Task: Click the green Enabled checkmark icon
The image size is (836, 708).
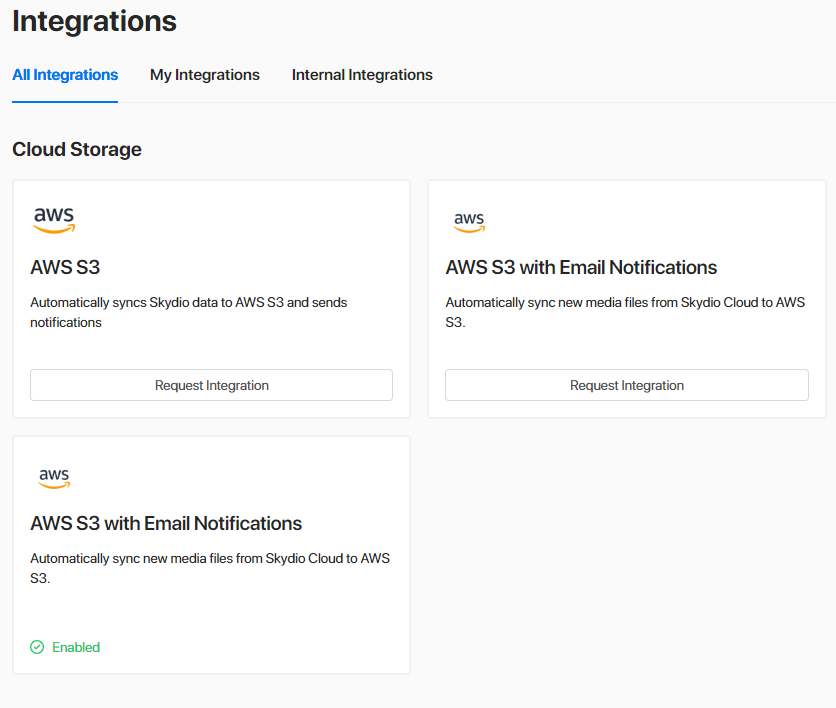Action: [37, 647]
